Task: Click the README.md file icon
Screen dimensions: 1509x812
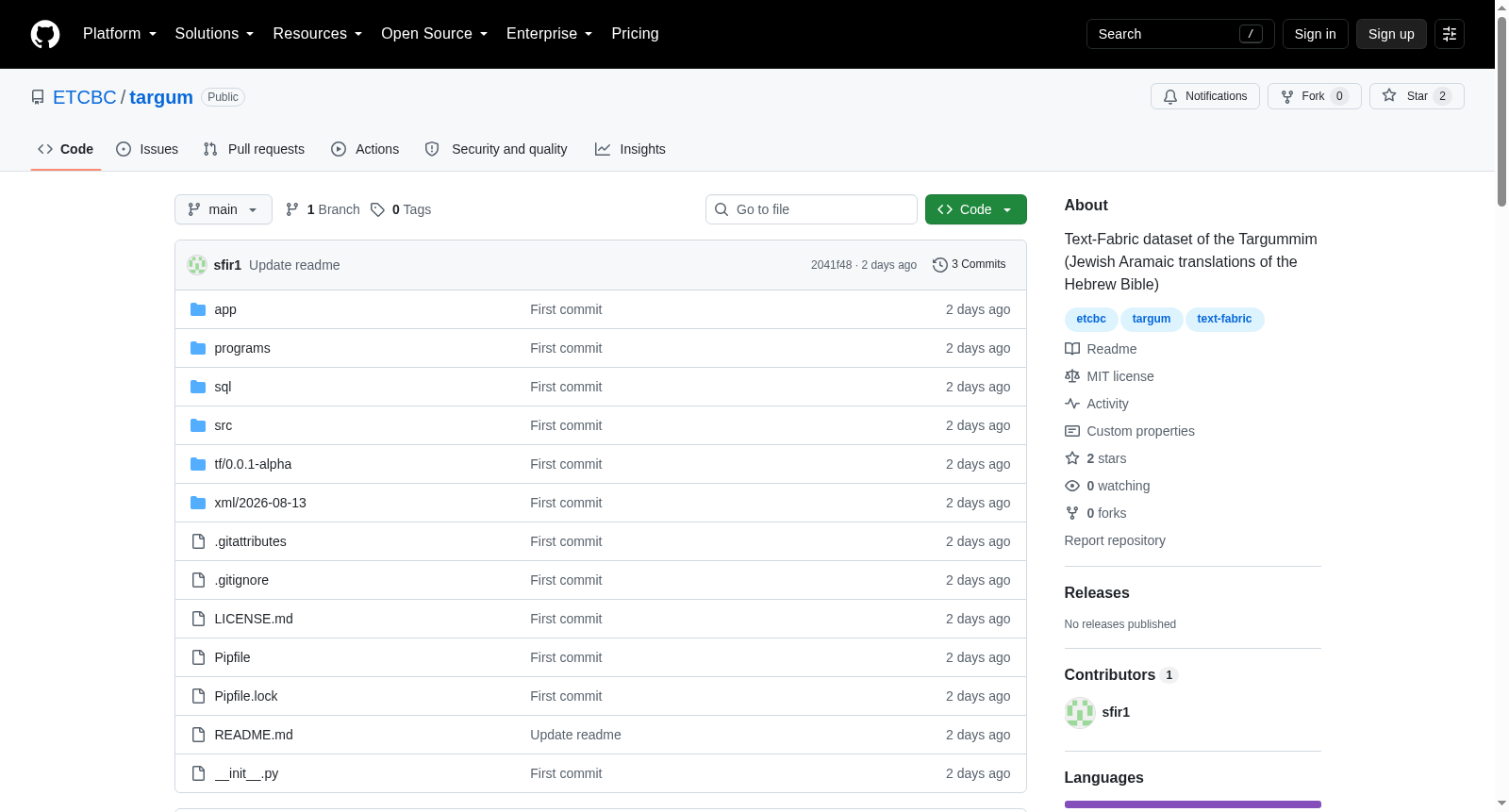Action: pyautogui.click(x=198, y=735)
